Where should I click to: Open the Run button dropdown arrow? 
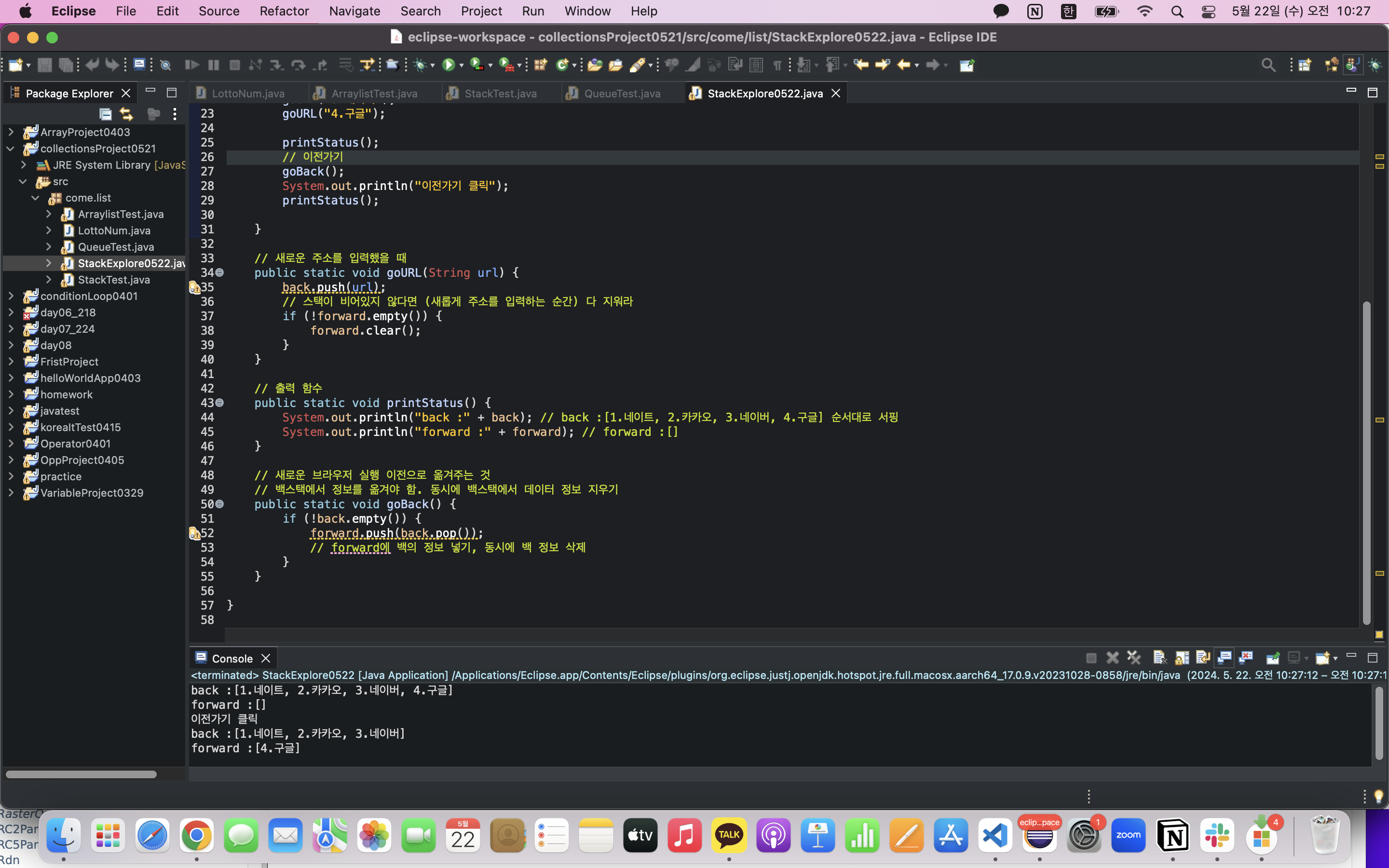coord(462,66)
